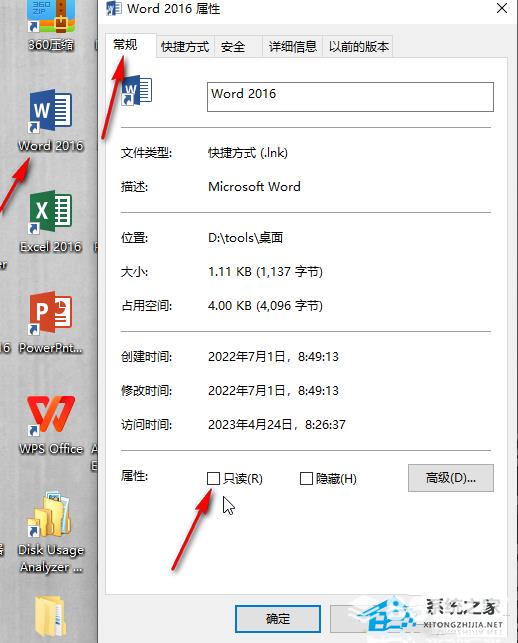Open the 详细信息 tab
518x643 pixels.
(x=292, y=47)
